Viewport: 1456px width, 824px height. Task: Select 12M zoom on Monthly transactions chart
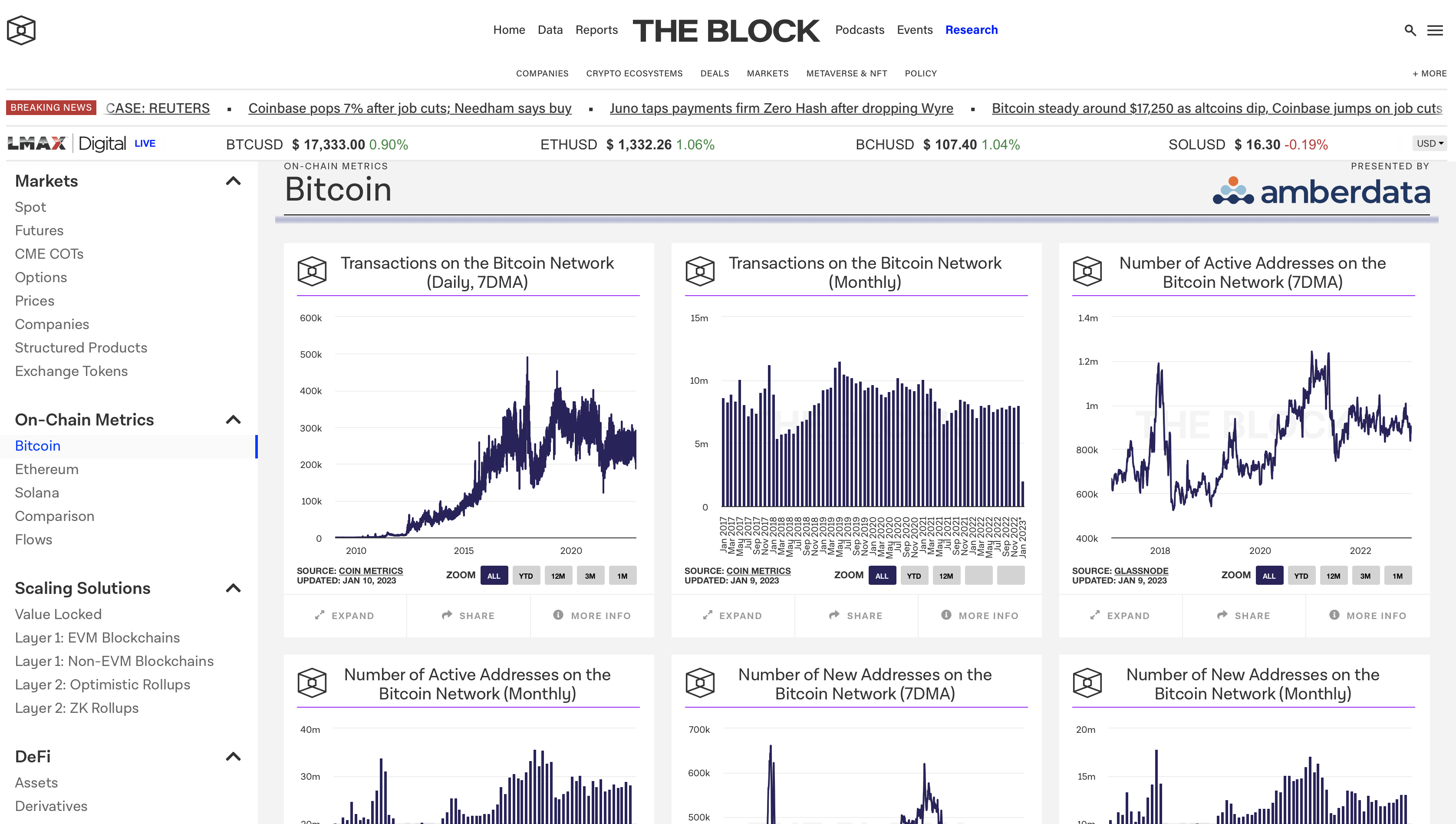(x=945, y=576)
